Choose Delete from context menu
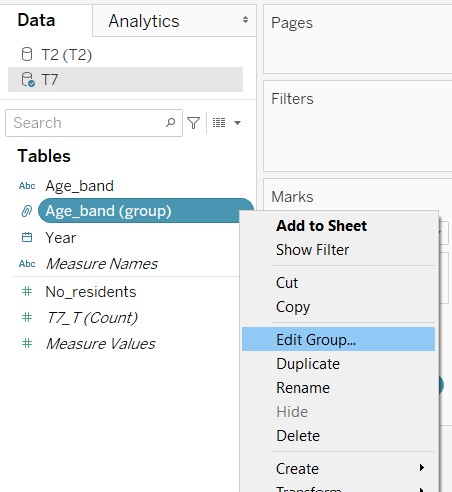 [x=338, y=436]
